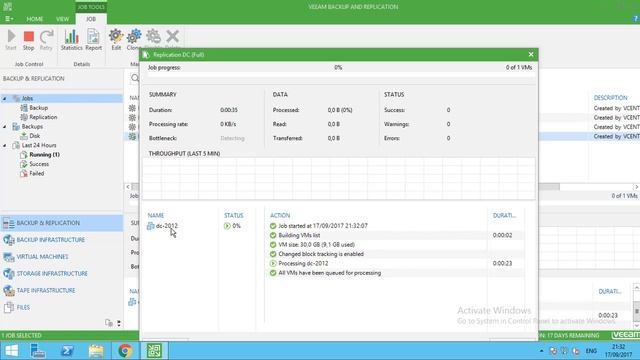Open the Tape Infrastructure view icon

(9, 290)
